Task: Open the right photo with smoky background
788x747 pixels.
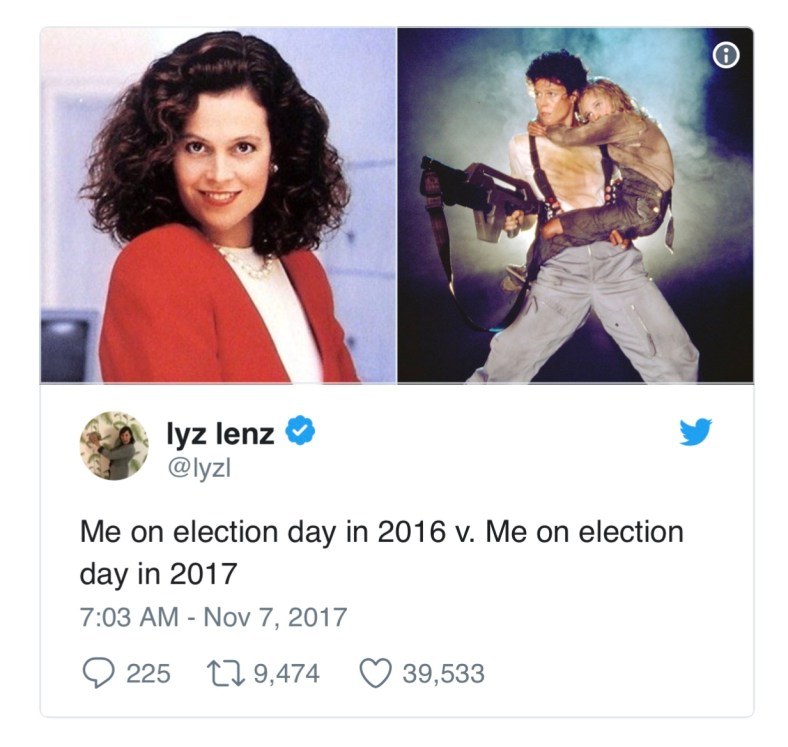Action: tap(575, 205)
